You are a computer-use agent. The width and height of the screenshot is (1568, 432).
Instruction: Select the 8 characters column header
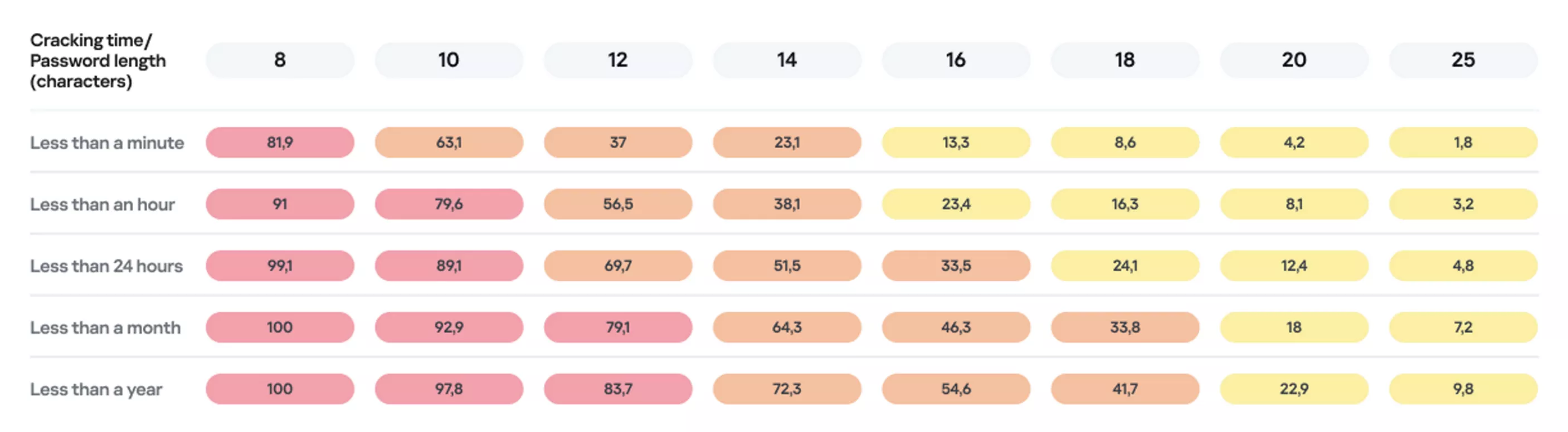[279, 60]
